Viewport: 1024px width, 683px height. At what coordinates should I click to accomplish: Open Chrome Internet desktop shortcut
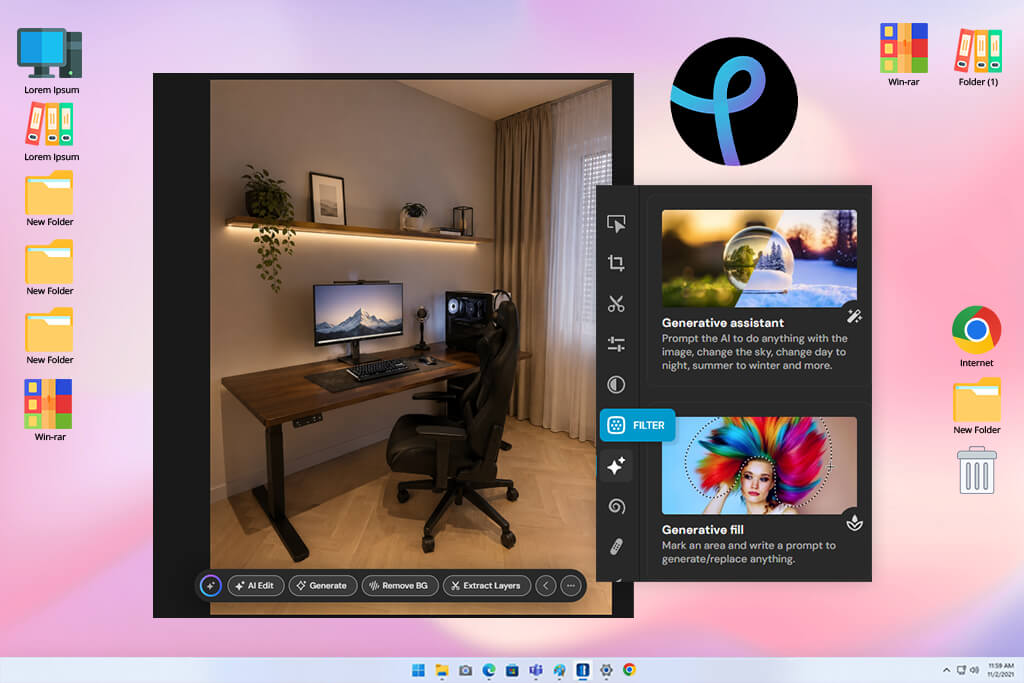976,337
